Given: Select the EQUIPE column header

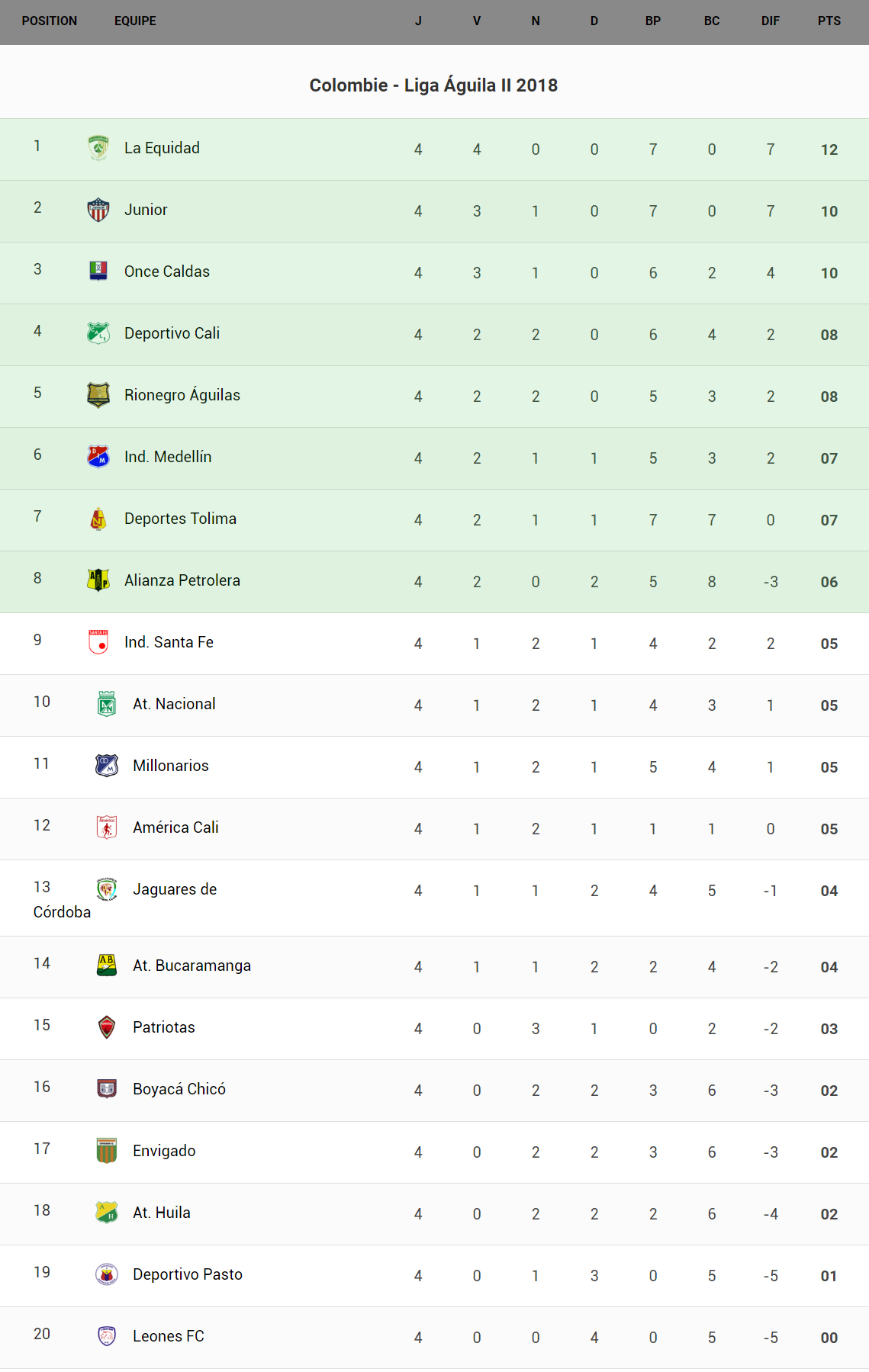Looking at the screenshot, I should 135,21.
